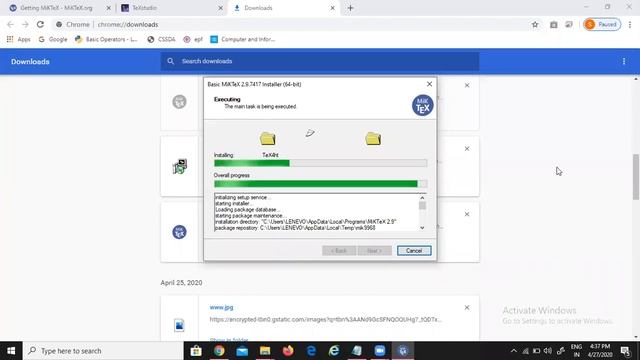Open Microsoft Edge from taskbar
The width and height of the screenshot is (640, 360).
[311, 351]
